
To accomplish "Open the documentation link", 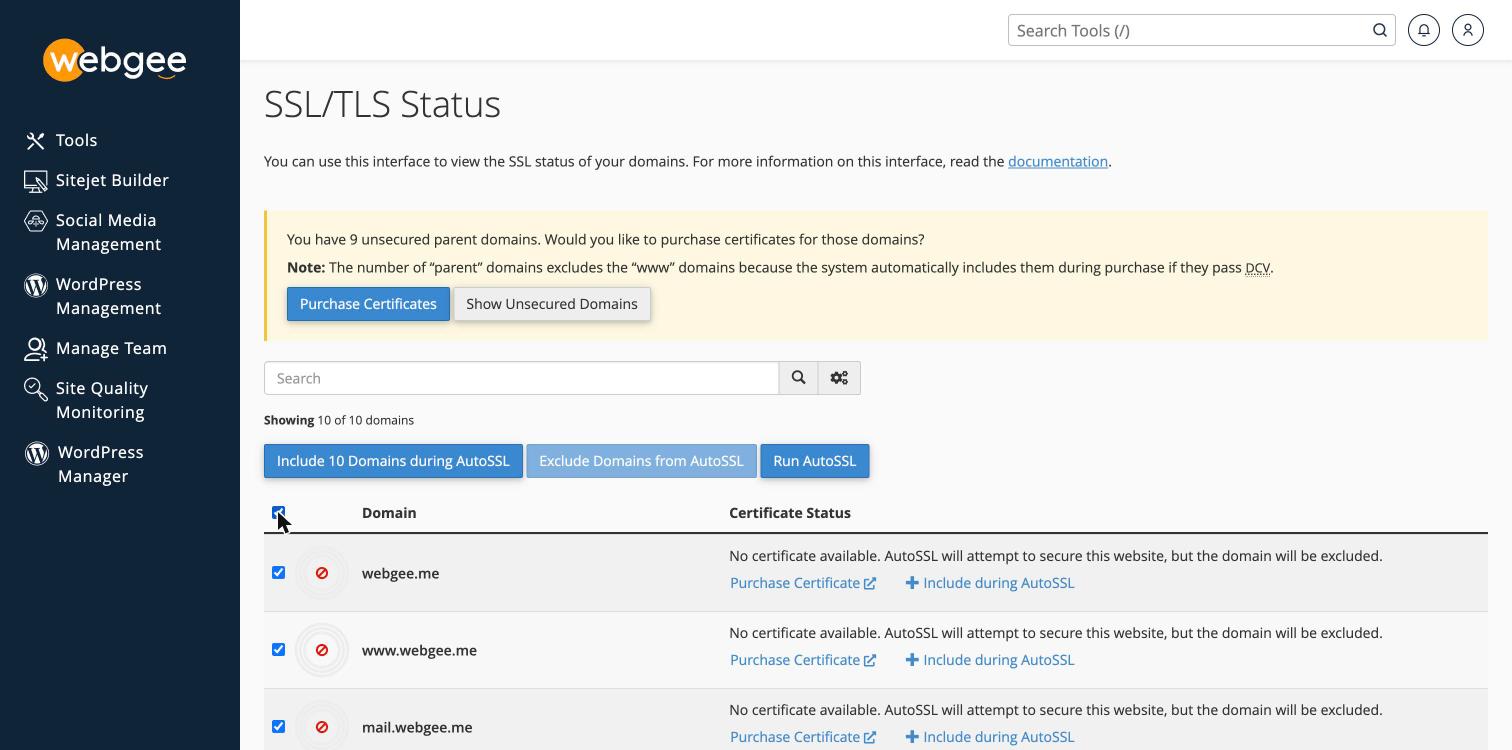I will click(1058, 161).
